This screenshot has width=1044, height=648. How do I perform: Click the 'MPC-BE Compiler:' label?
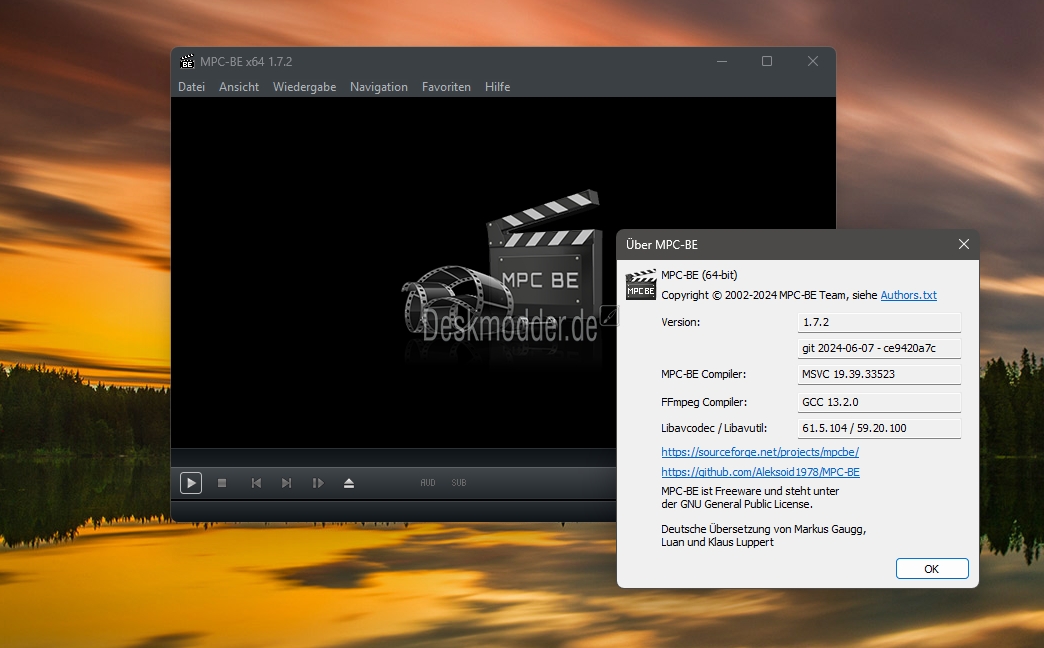[703, 374]
